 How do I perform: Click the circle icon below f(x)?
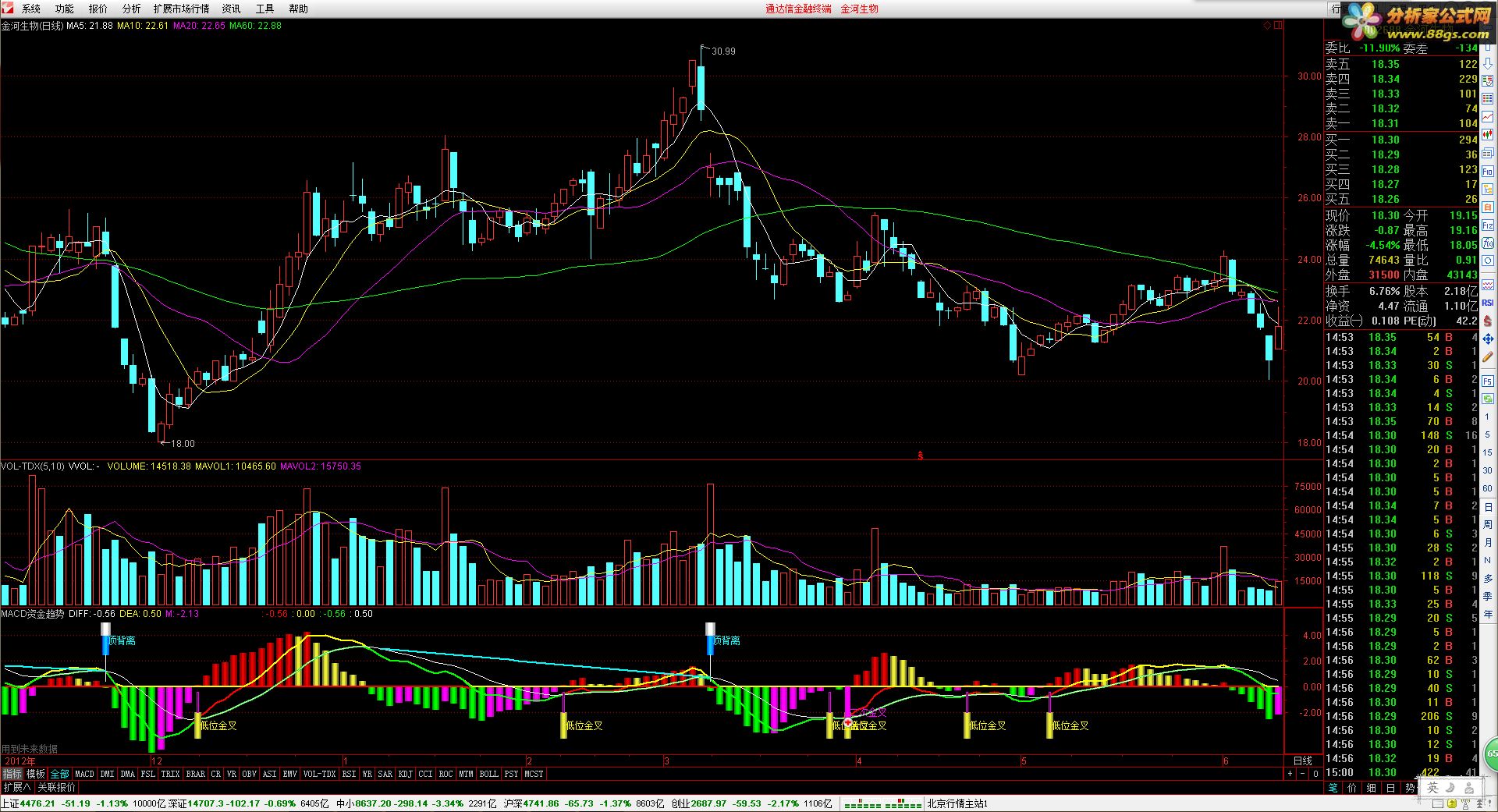click(1488, 261)
